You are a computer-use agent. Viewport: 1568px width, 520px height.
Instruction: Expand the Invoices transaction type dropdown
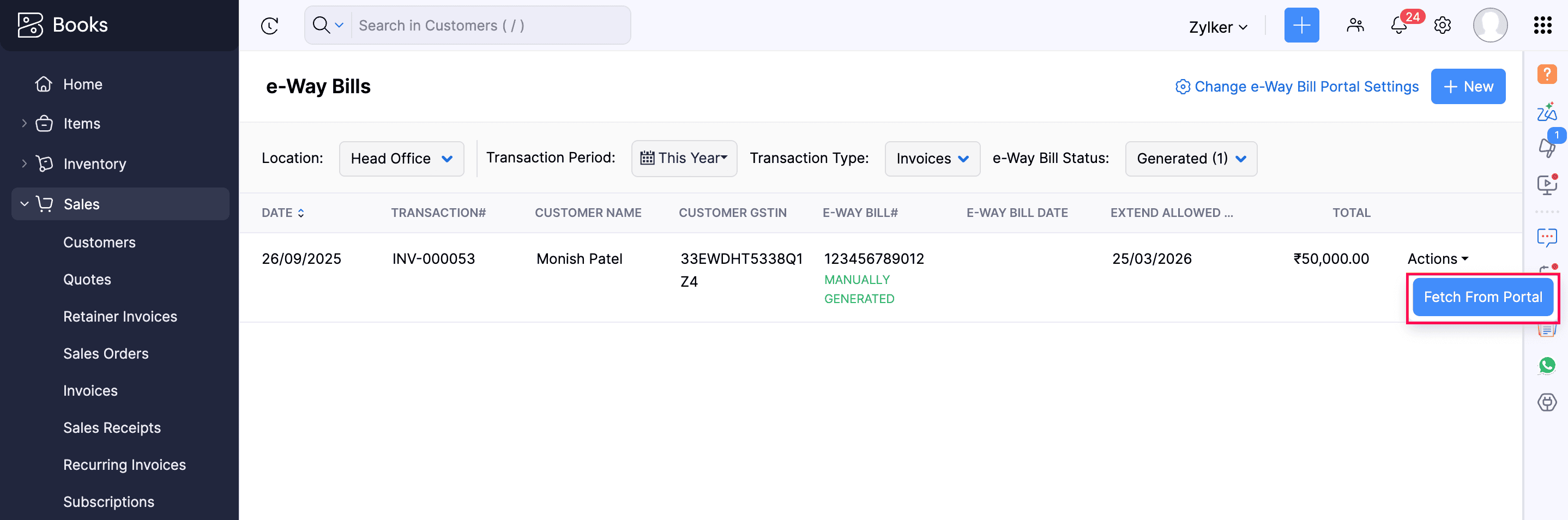pyautogui.click(x=931, y=159)
